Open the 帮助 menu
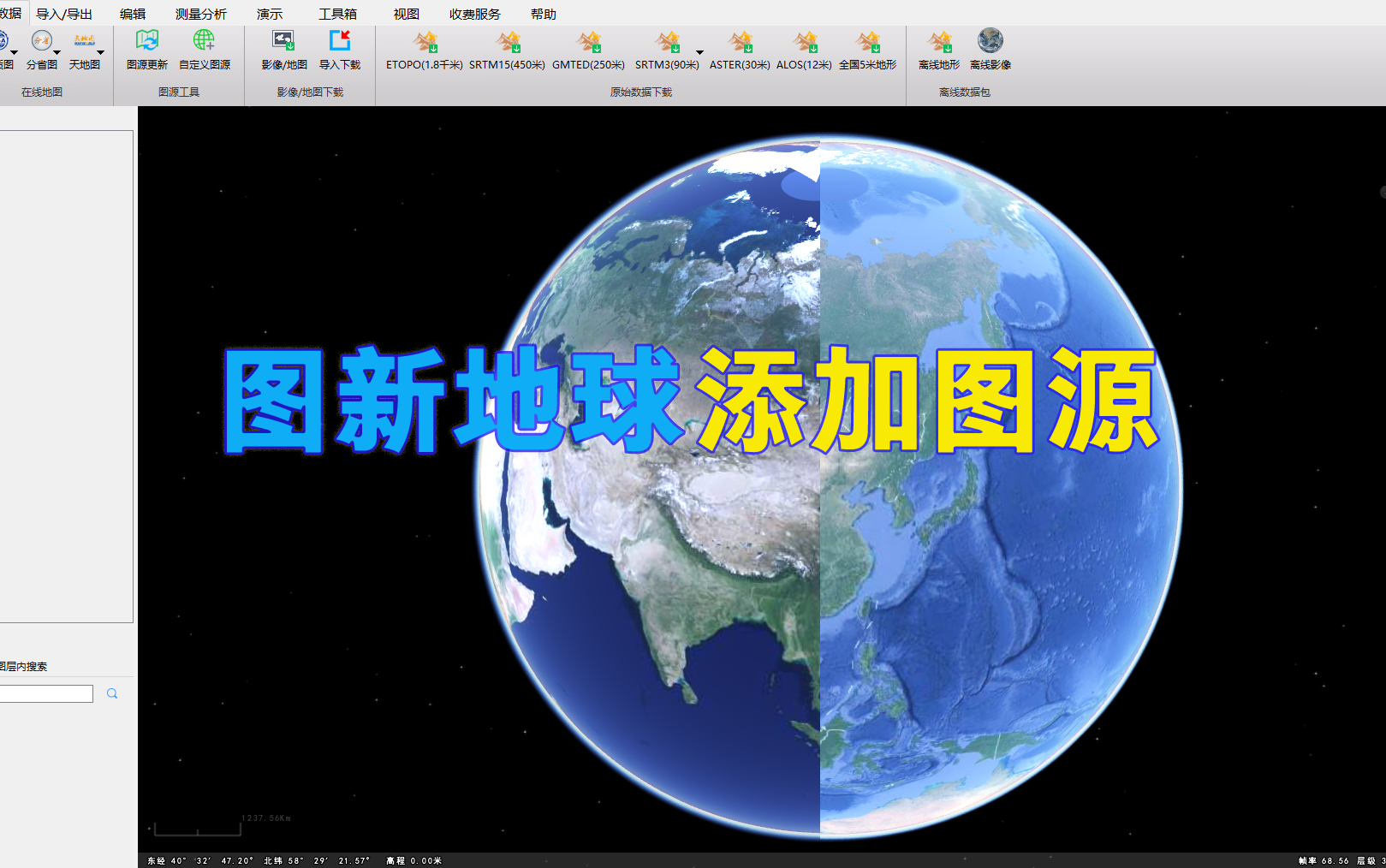 click(x=544, y=14)
